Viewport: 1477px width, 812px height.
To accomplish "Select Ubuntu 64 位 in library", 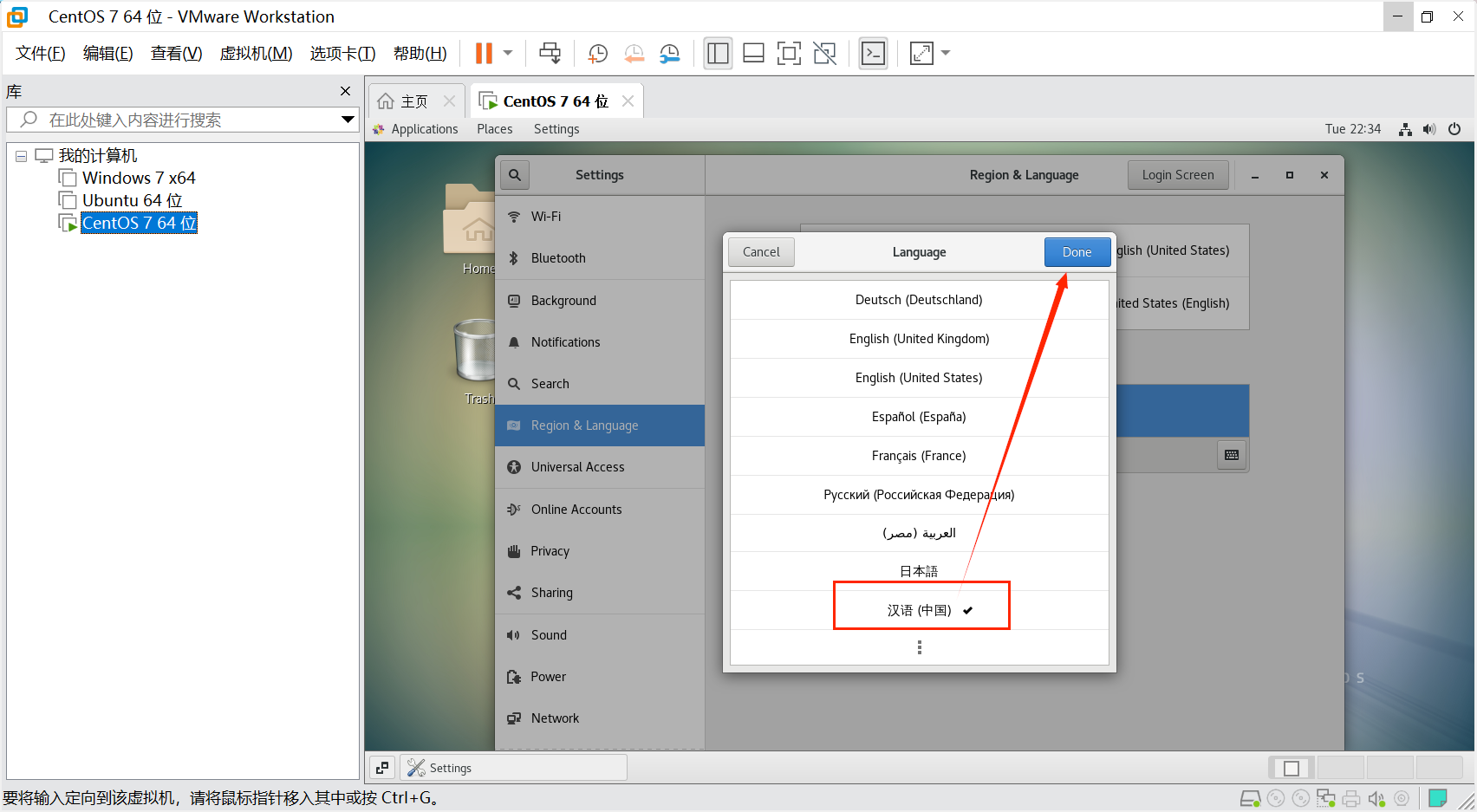I will pyautogui.click(x=132, y=200).
